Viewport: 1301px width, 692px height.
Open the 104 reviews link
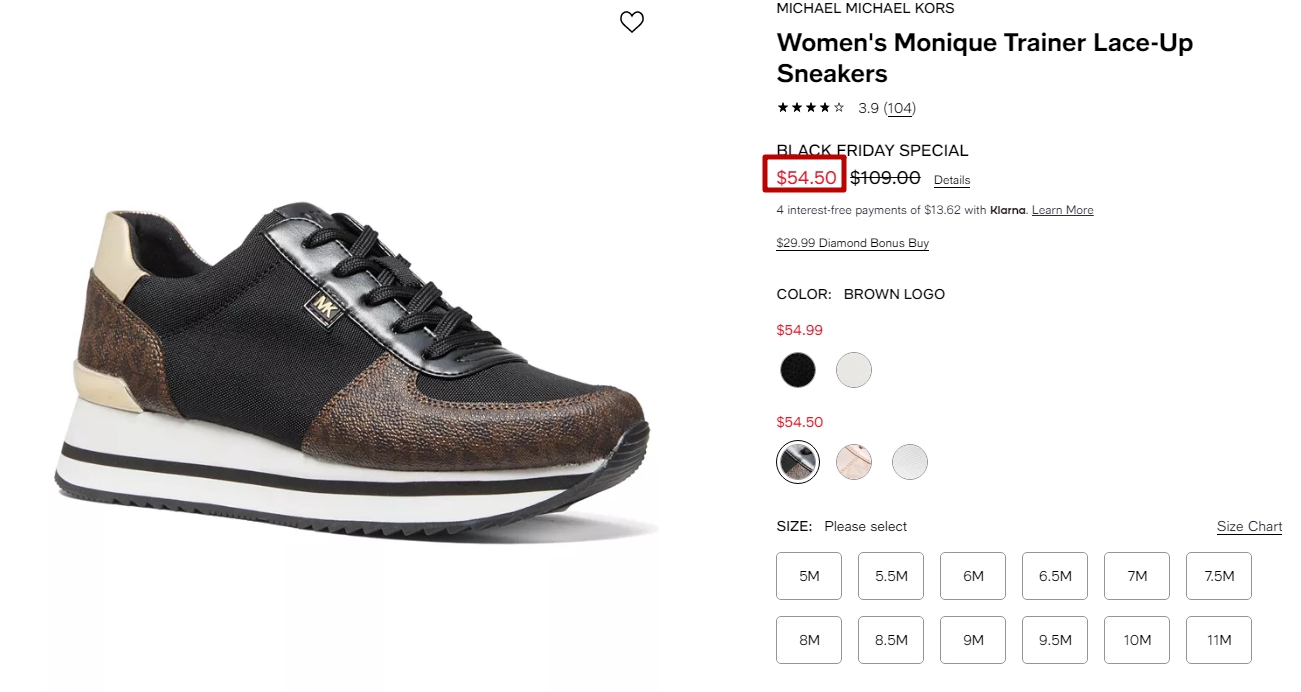pos(900,108)
